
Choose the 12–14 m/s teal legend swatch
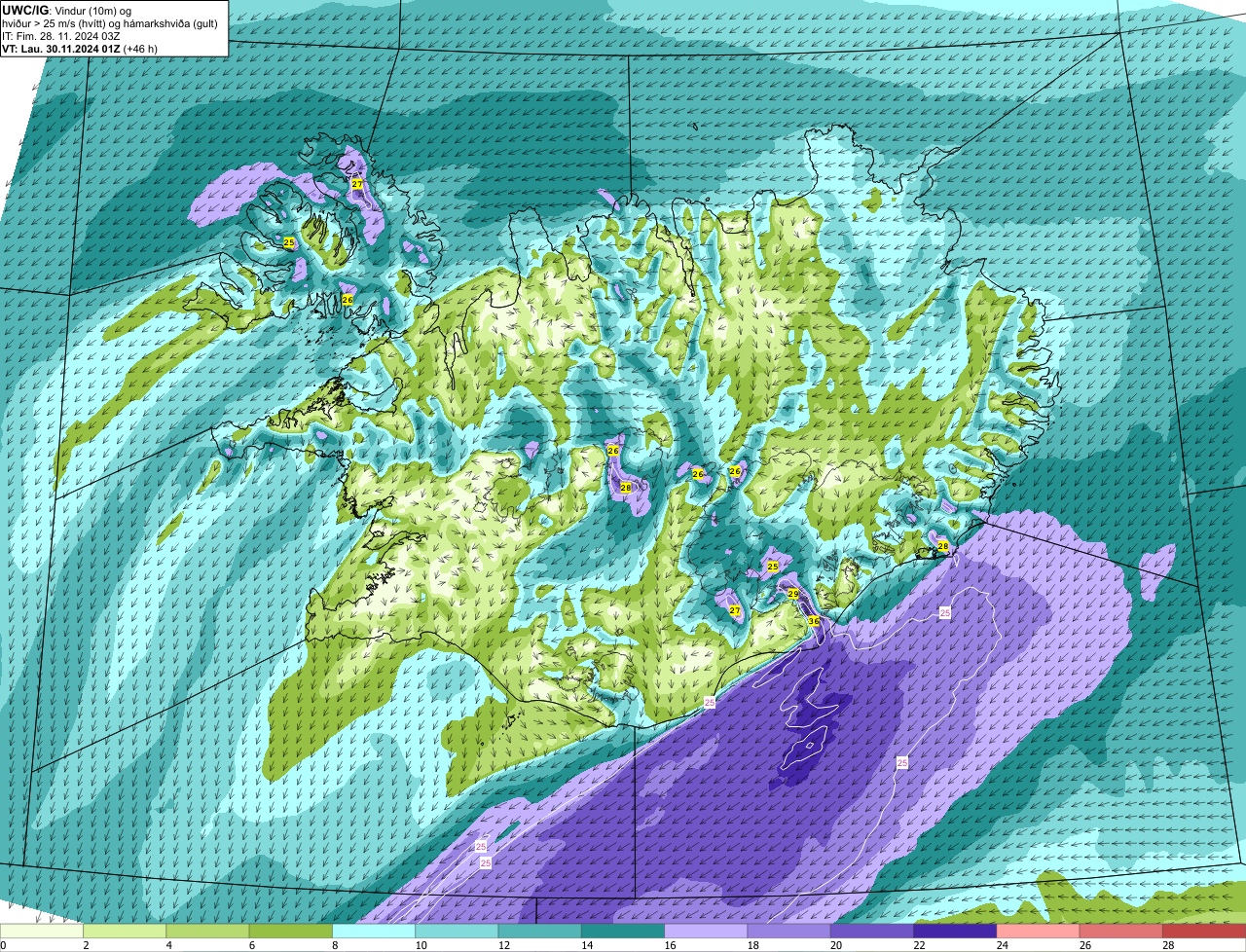click(x=540, y=931)
